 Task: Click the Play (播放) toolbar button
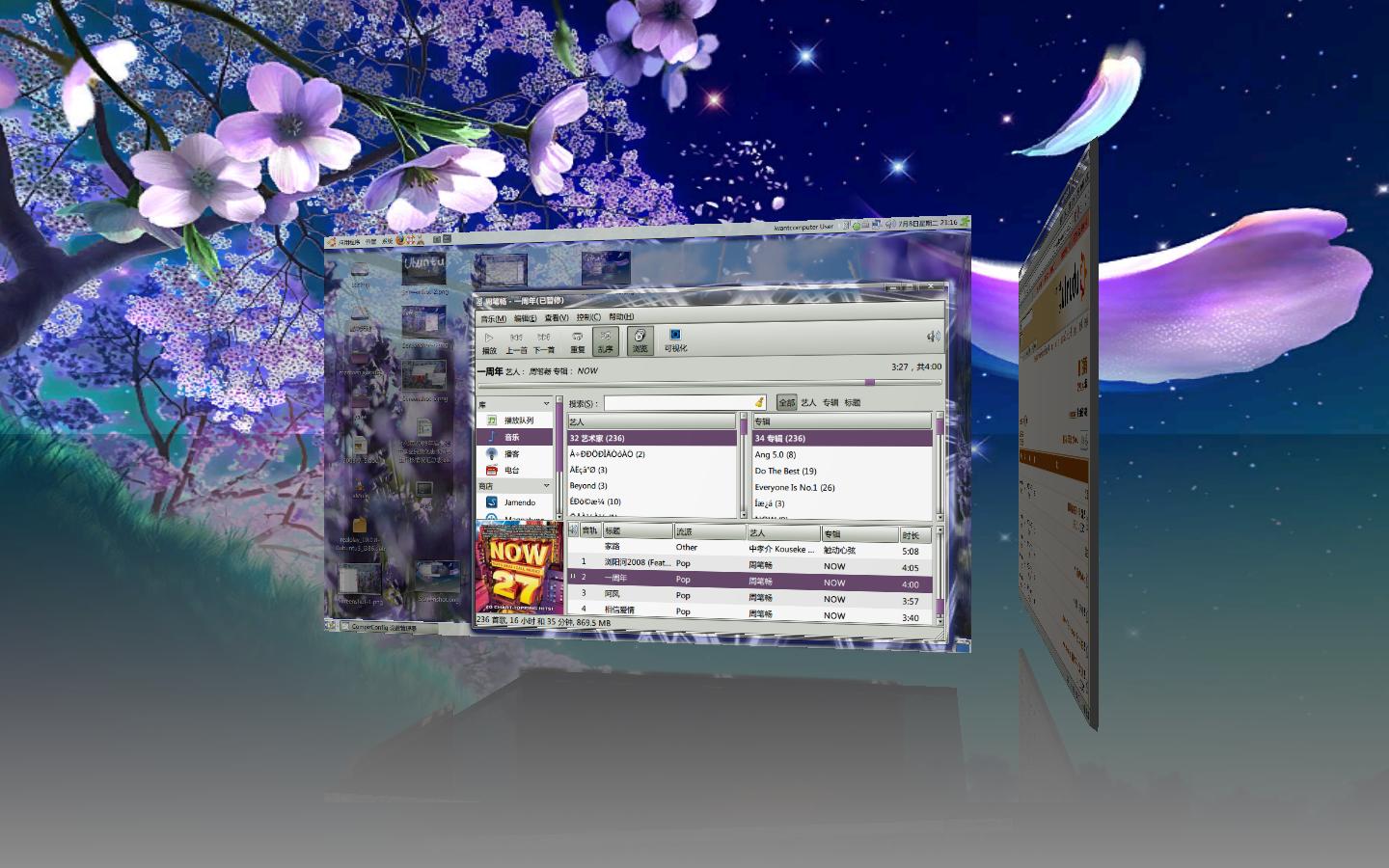489,342
